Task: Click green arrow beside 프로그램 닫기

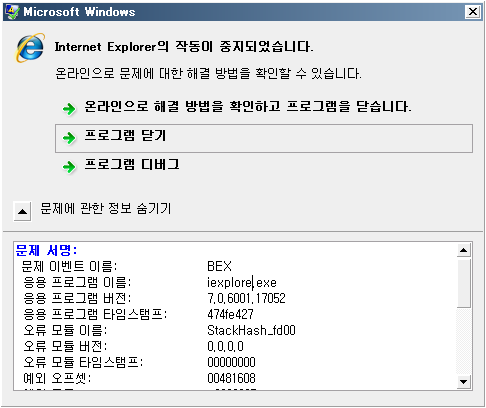Action: 69,138
